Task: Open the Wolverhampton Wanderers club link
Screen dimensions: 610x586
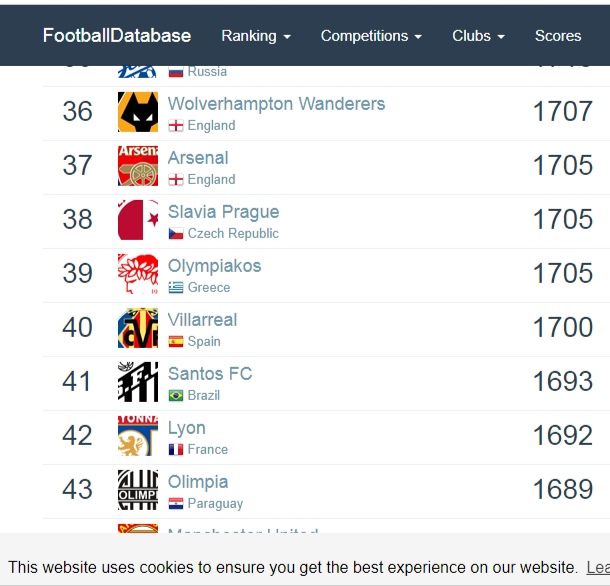Action: (276, 104)
